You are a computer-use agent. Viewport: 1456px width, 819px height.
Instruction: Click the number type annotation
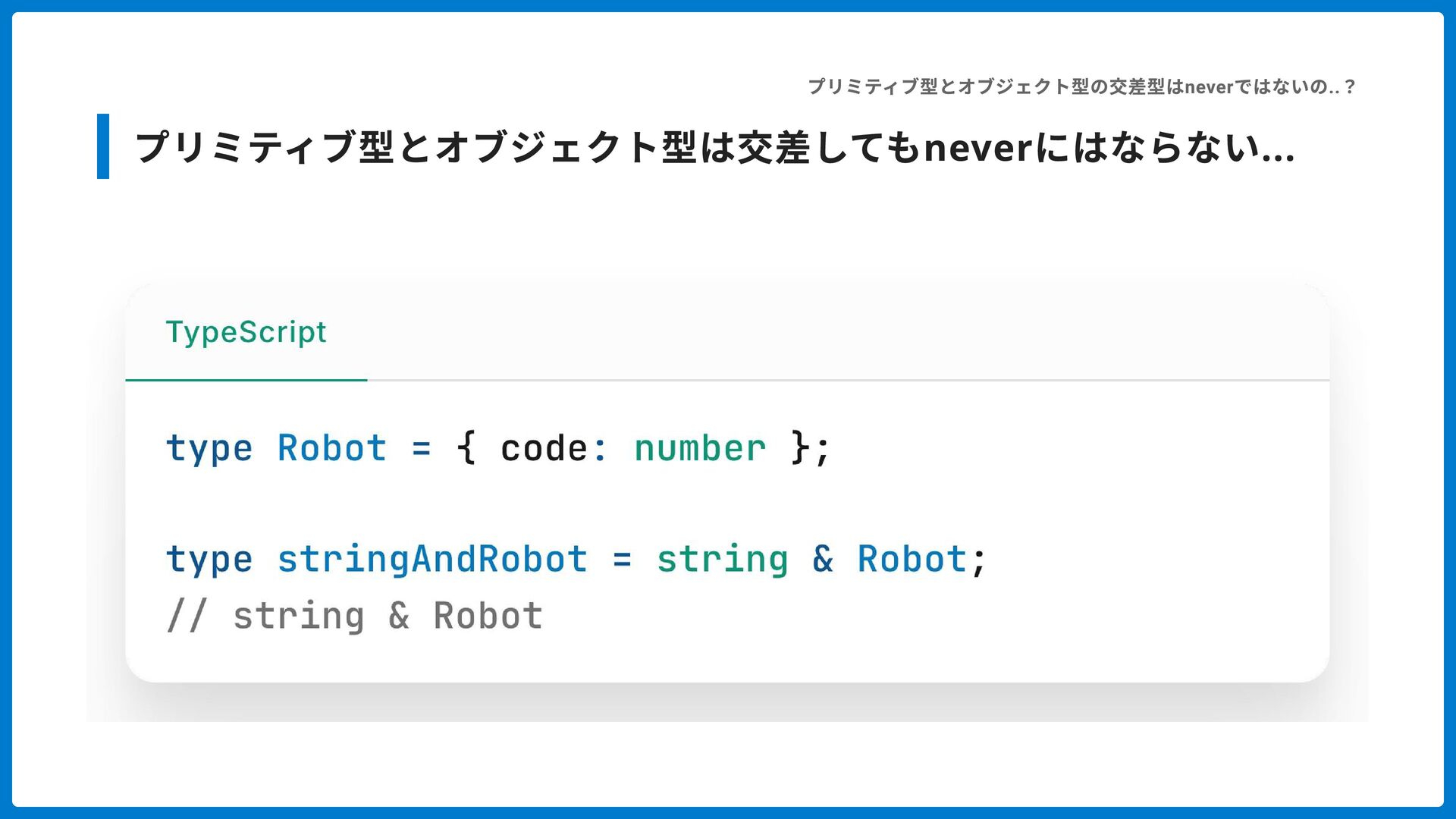coord(700,448)
